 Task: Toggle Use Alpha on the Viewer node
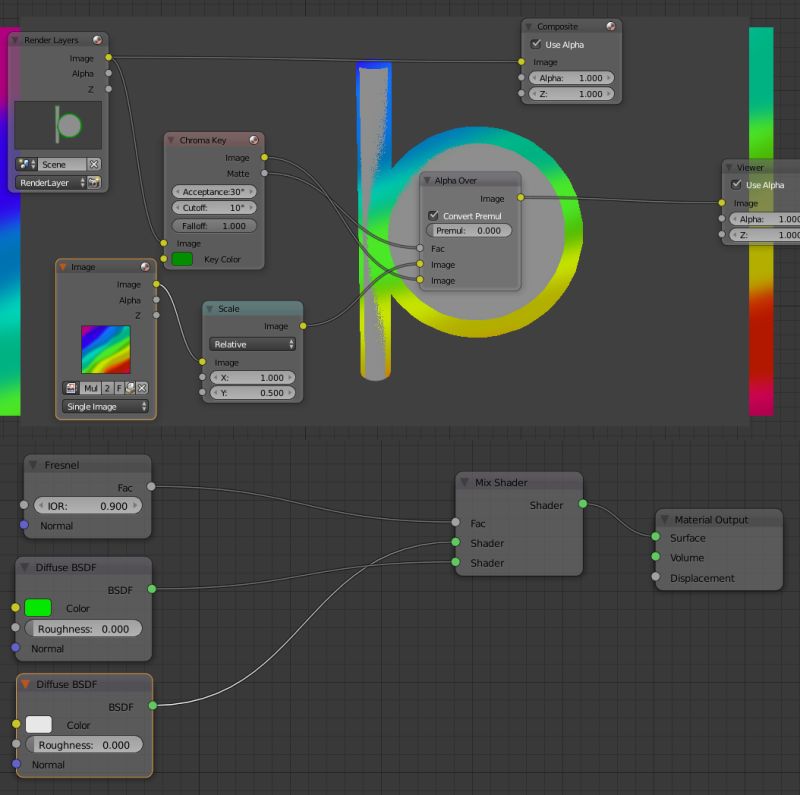tap(737, 185)
